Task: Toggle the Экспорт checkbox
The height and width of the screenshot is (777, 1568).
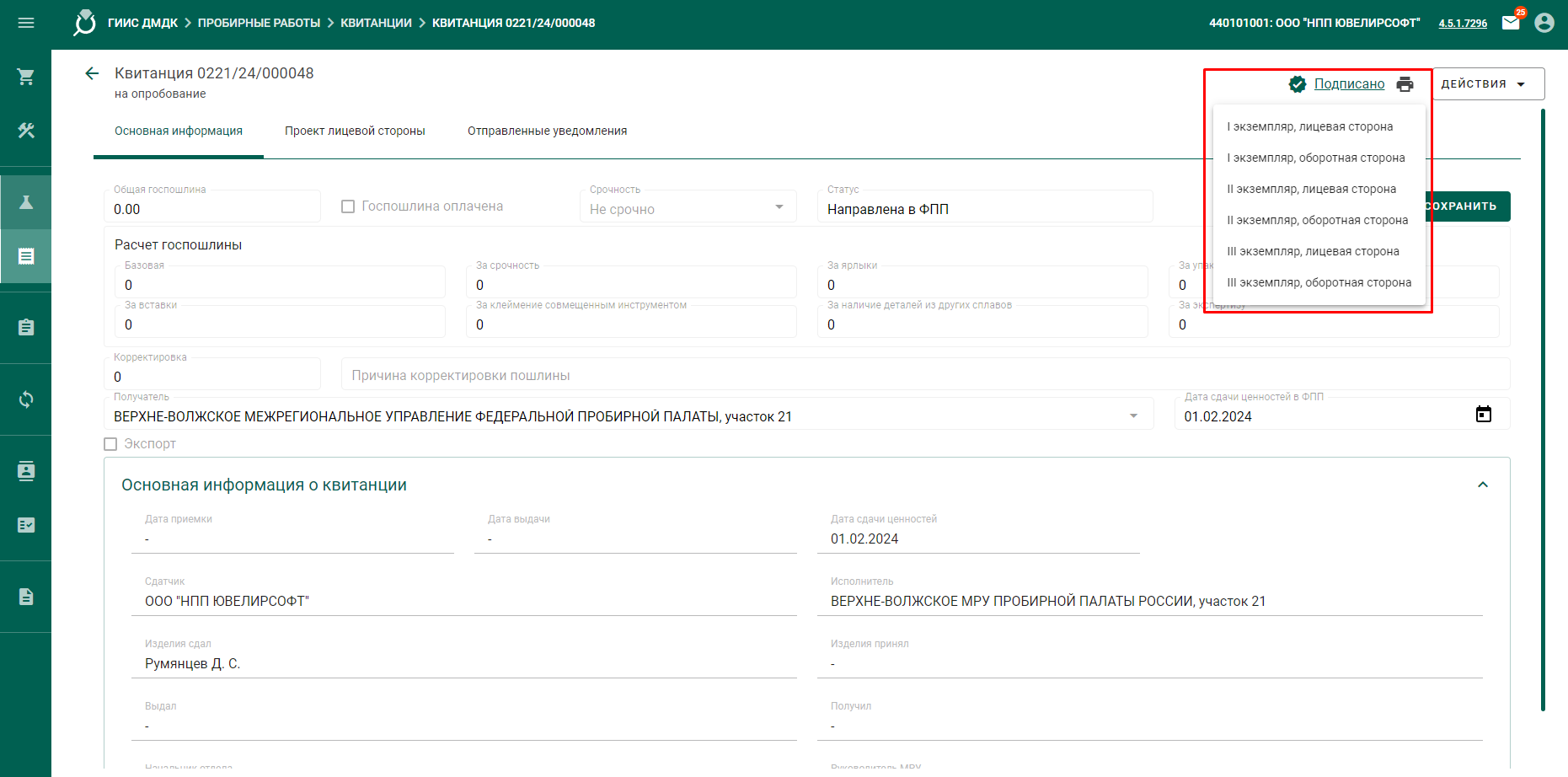Action: point(110,444)
